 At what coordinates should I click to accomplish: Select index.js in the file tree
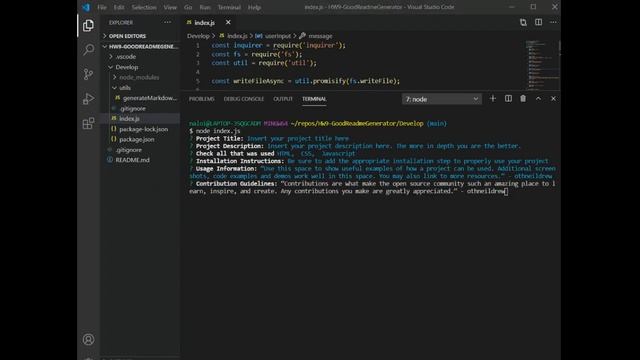pos(140,118)
